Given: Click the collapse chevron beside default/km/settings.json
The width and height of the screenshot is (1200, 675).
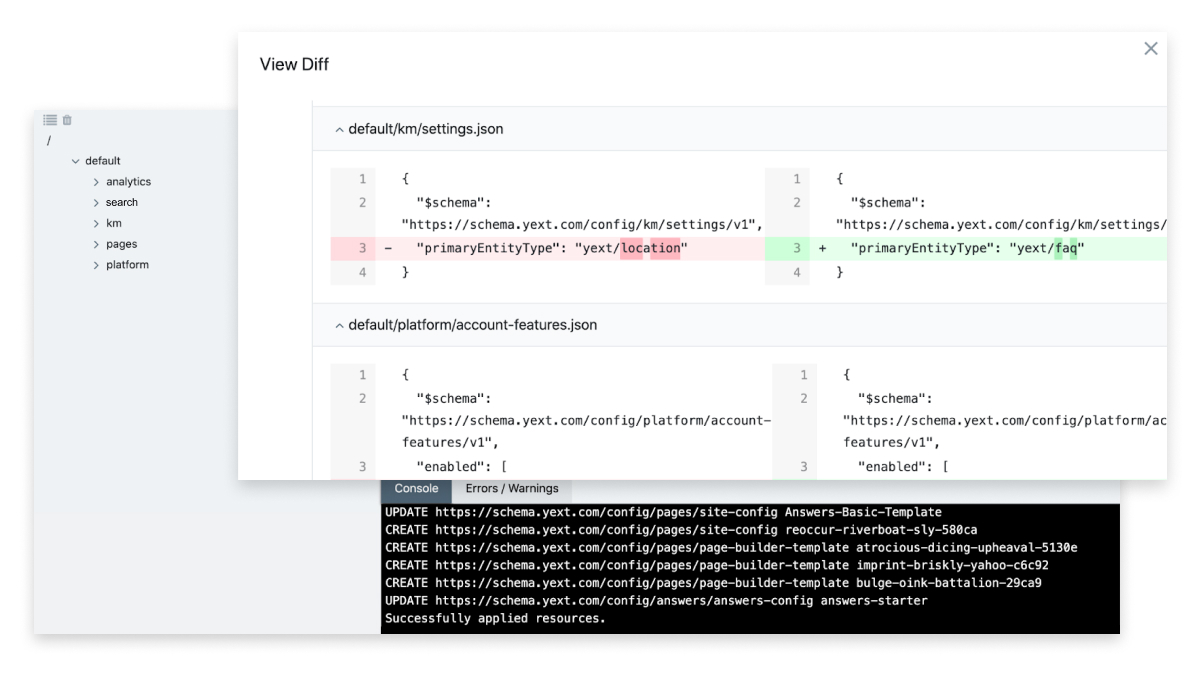Looking at the screenshot, I should click(x=340, y=129).
